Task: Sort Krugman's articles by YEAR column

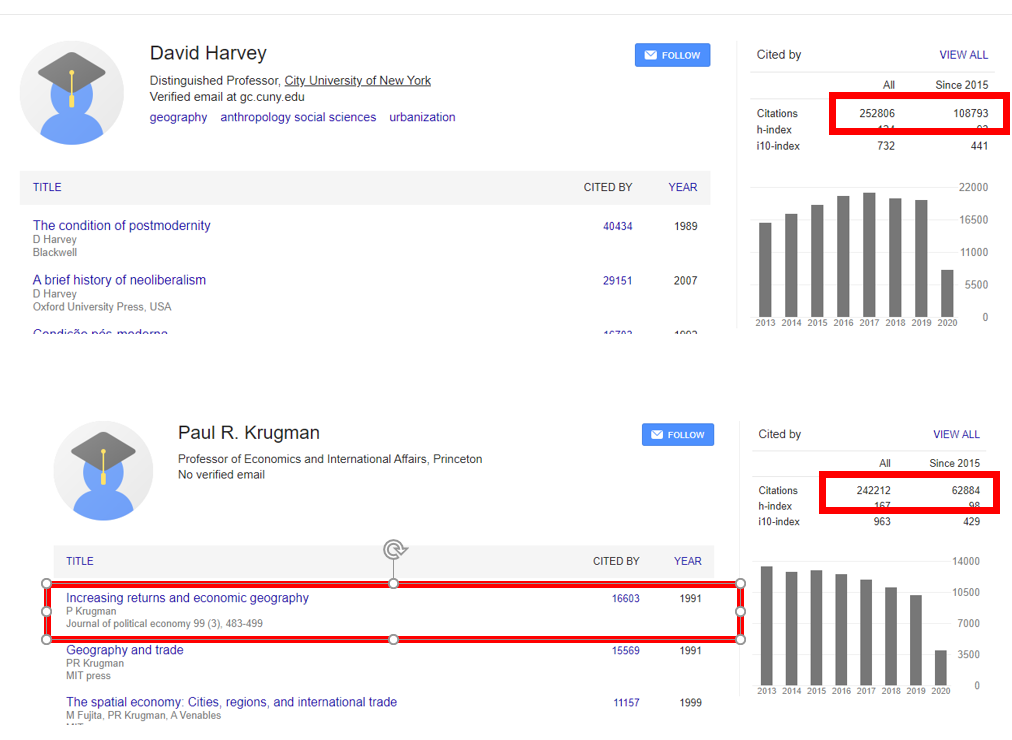Action: pyautogui.click(x=687, y=561)
